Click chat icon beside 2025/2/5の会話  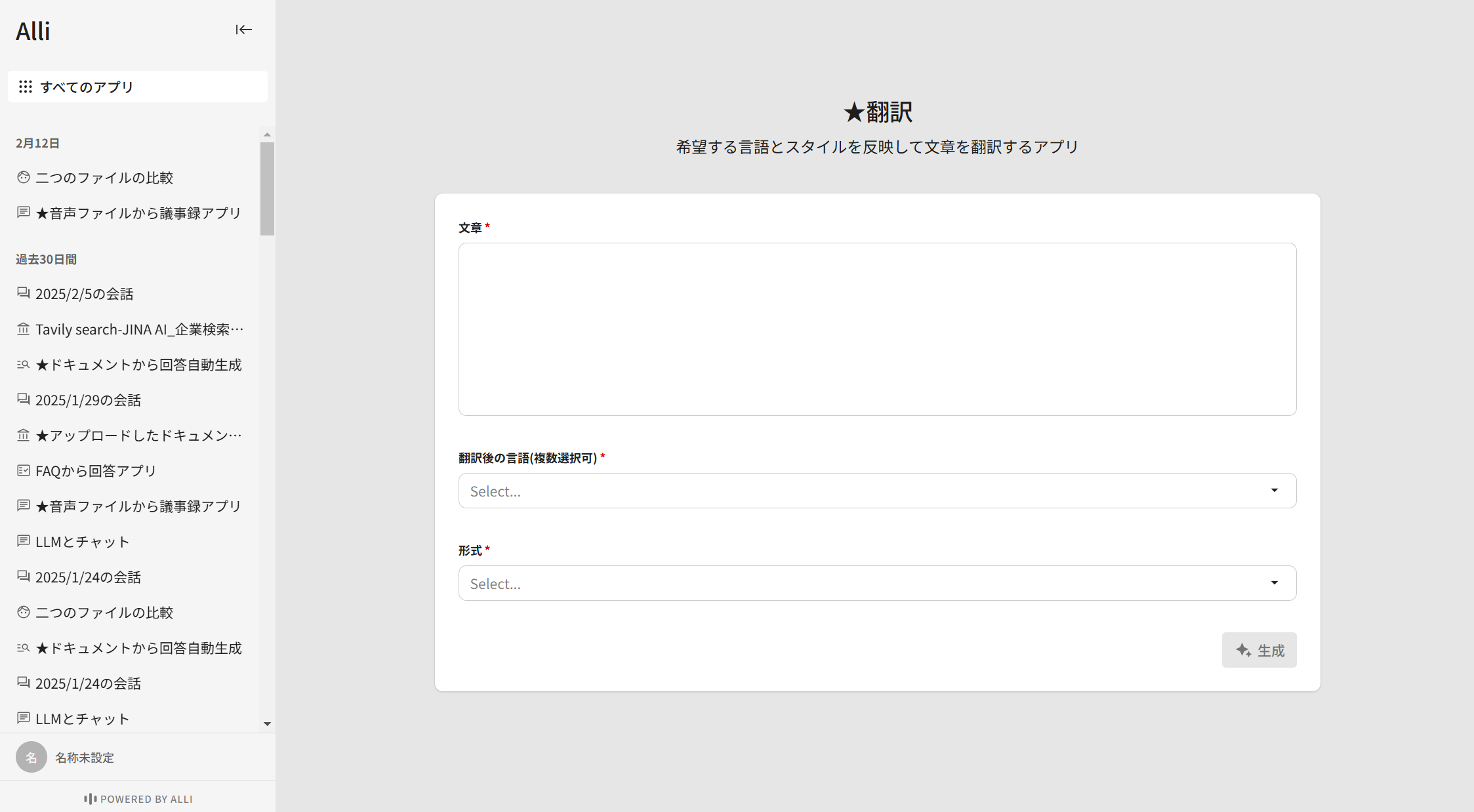(24, 293)
